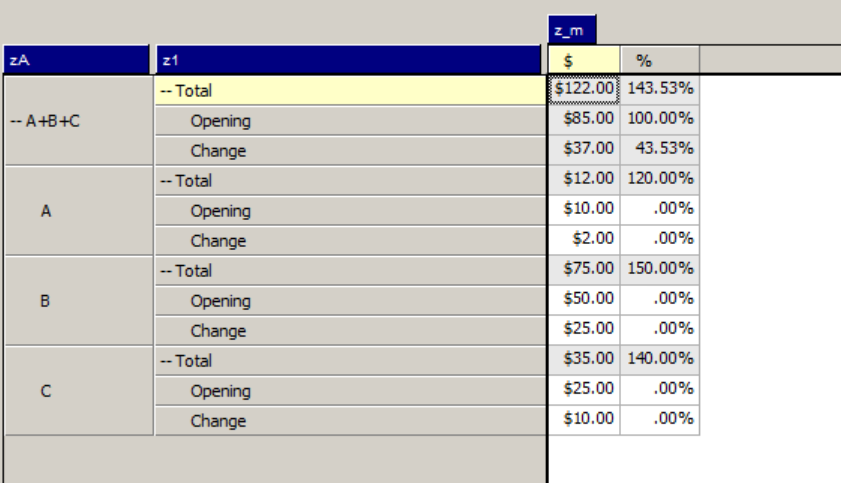Collapse the Total row for group A

(x=166, y=181)
